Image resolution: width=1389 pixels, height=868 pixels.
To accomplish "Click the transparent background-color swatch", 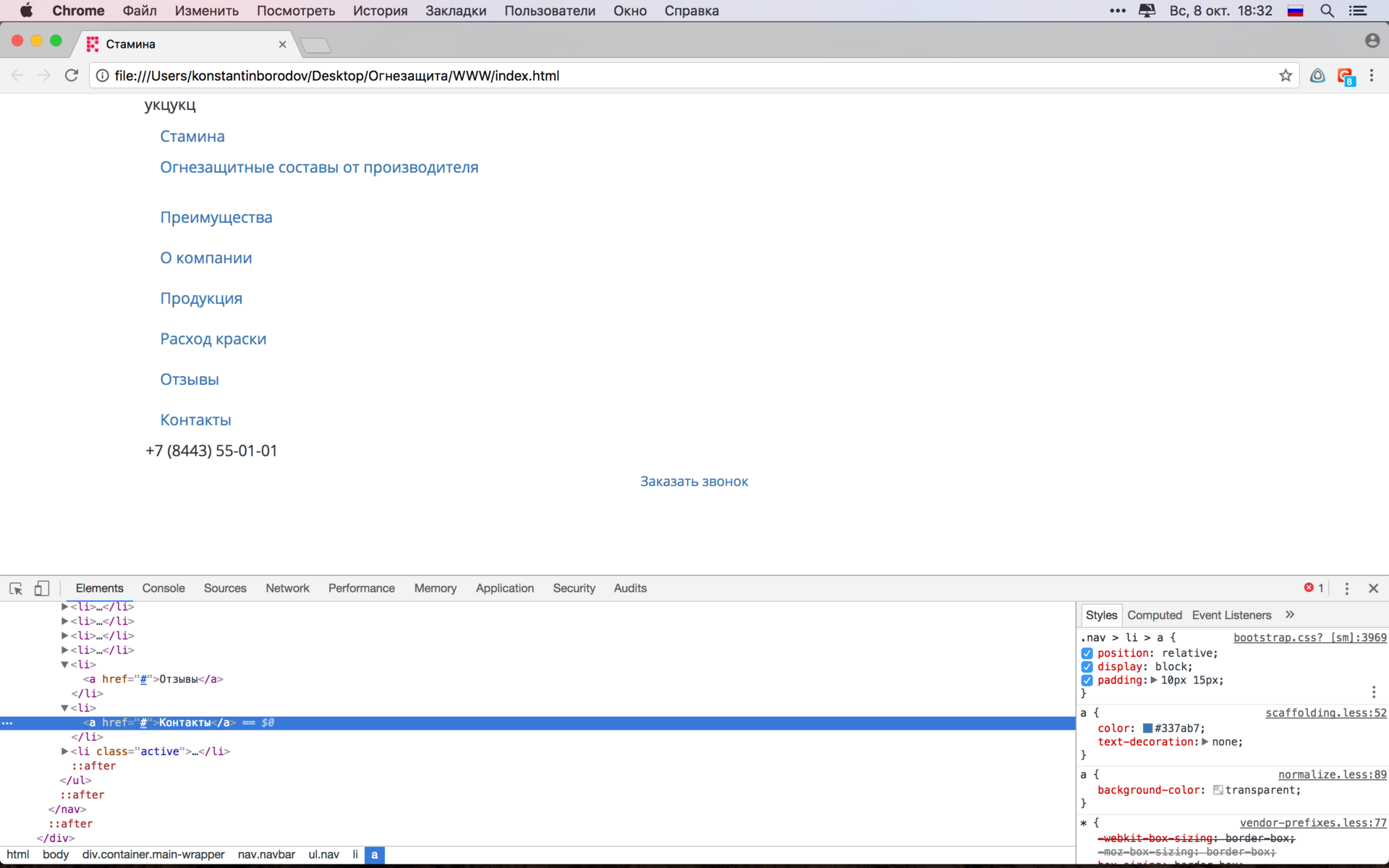I will [1218, 790].
